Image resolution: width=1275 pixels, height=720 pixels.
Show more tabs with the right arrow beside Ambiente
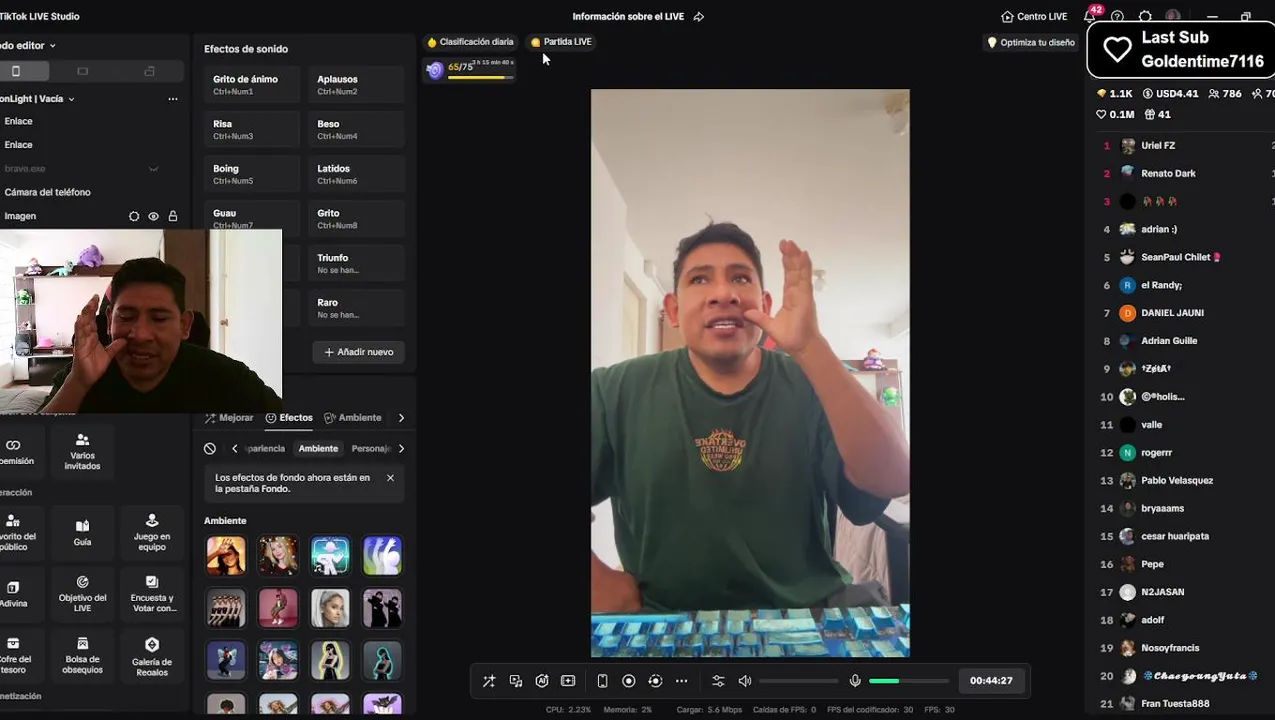[x=401, y=418]
